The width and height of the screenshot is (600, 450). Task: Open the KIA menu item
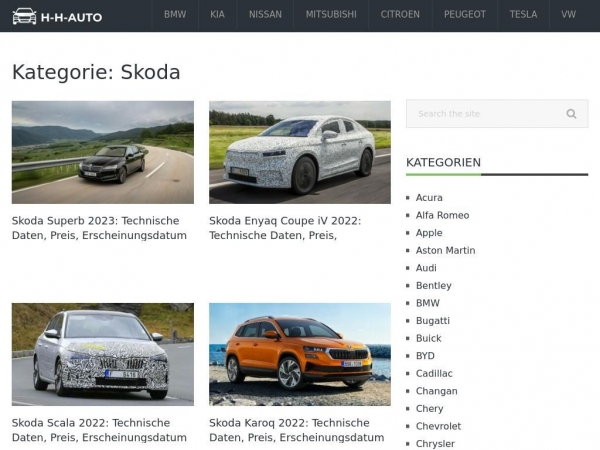pyautogui.click(x=217, y=15)
